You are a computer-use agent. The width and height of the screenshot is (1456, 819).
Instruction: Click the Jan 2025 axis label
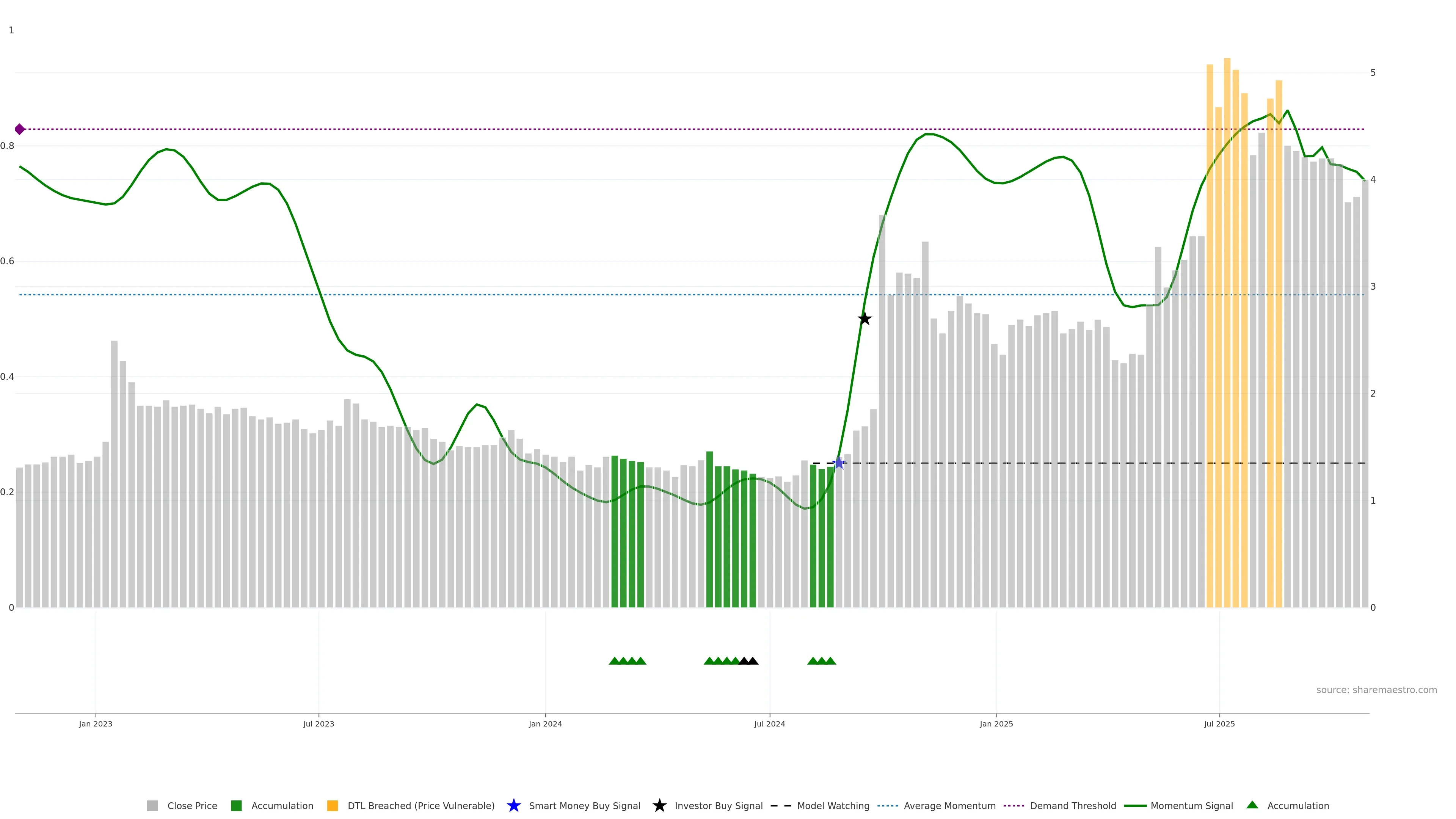(x=996, y=723)
